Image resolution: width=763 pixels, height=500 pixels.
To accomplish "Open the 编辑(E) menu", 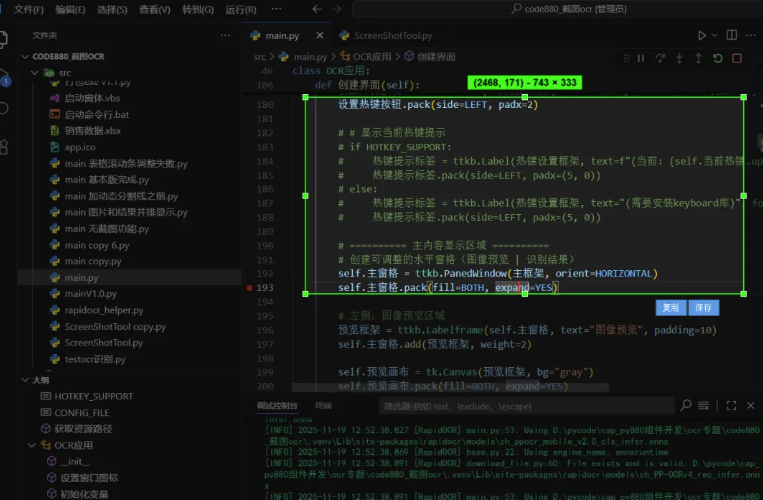I will click(70, 9).
